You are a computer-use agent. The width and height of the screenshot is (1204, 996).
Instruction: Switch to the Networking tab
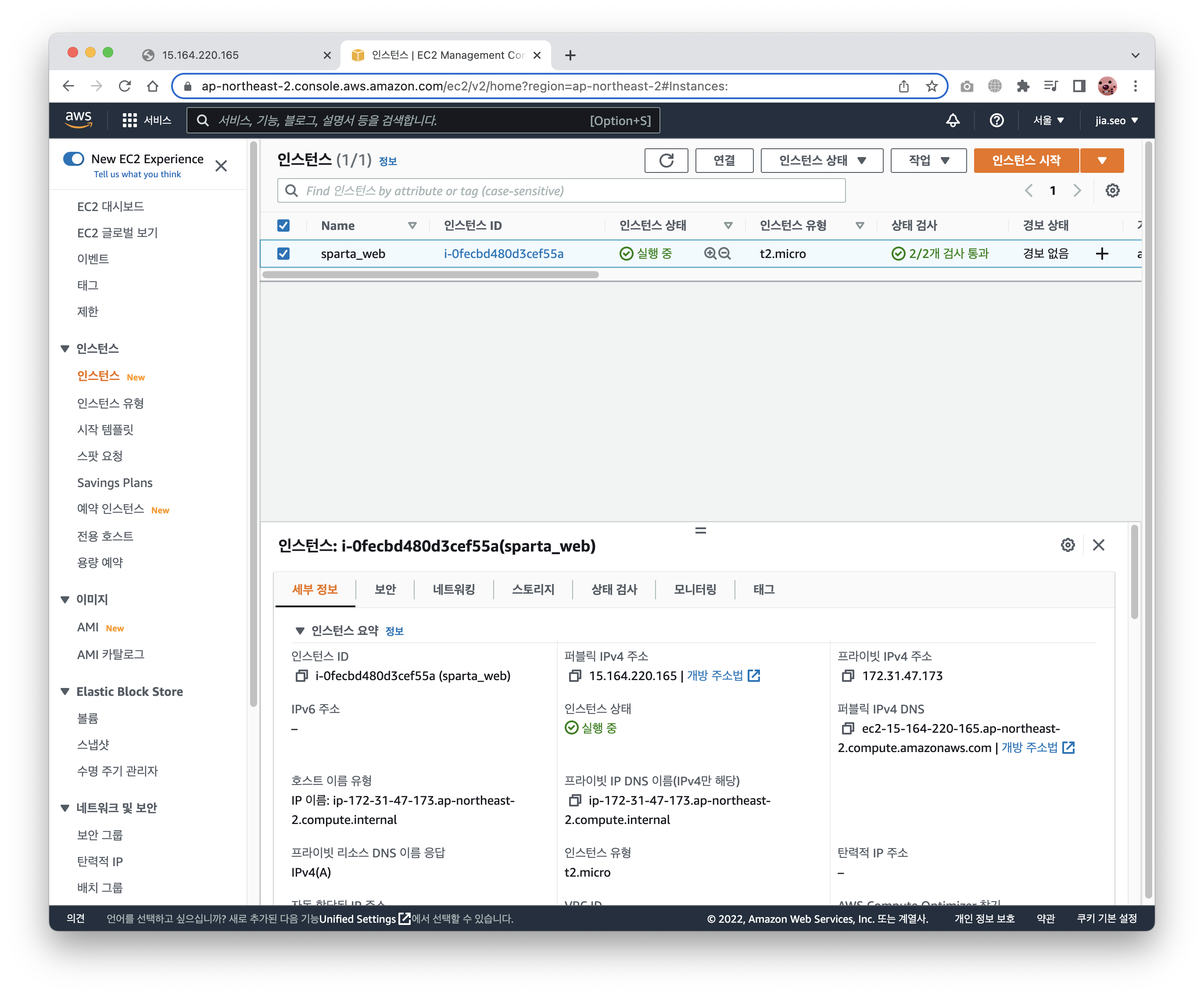click(x=454, y=589)
